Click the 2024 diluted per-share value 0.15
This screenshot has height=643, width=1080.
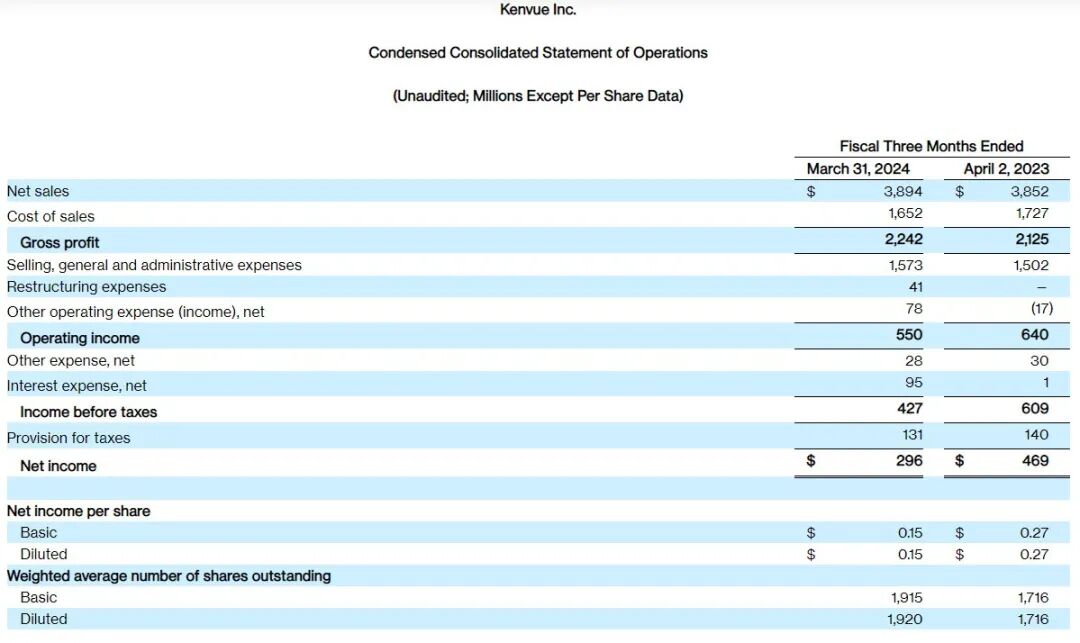911,554
